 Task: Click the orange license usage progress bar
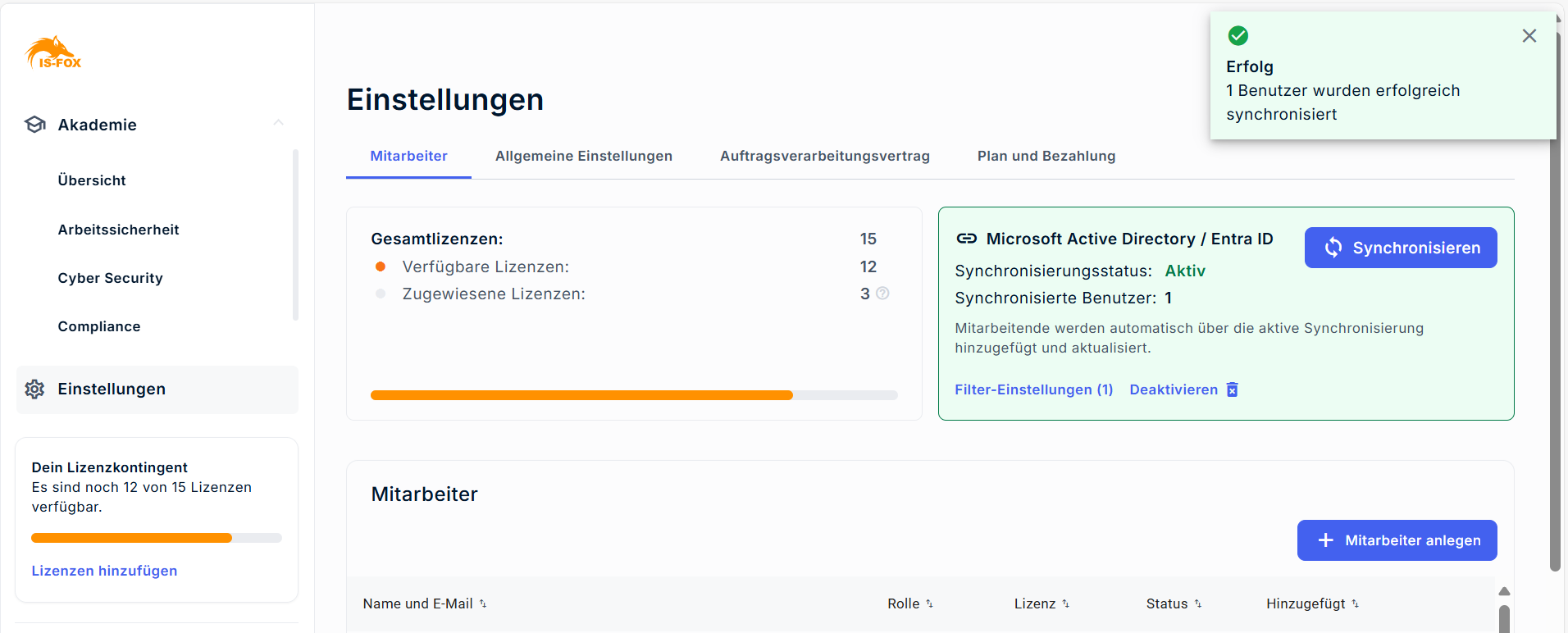point(581,395)
